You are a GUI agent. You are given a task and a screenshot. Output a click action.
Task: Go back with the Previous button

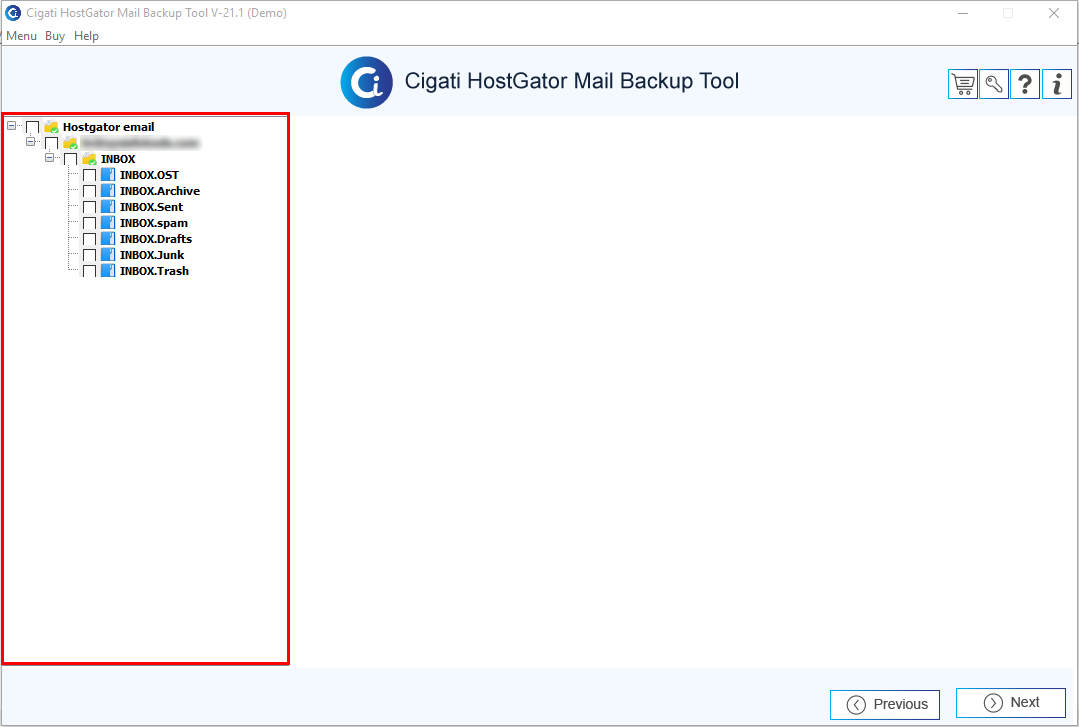(x=885, y=704)
